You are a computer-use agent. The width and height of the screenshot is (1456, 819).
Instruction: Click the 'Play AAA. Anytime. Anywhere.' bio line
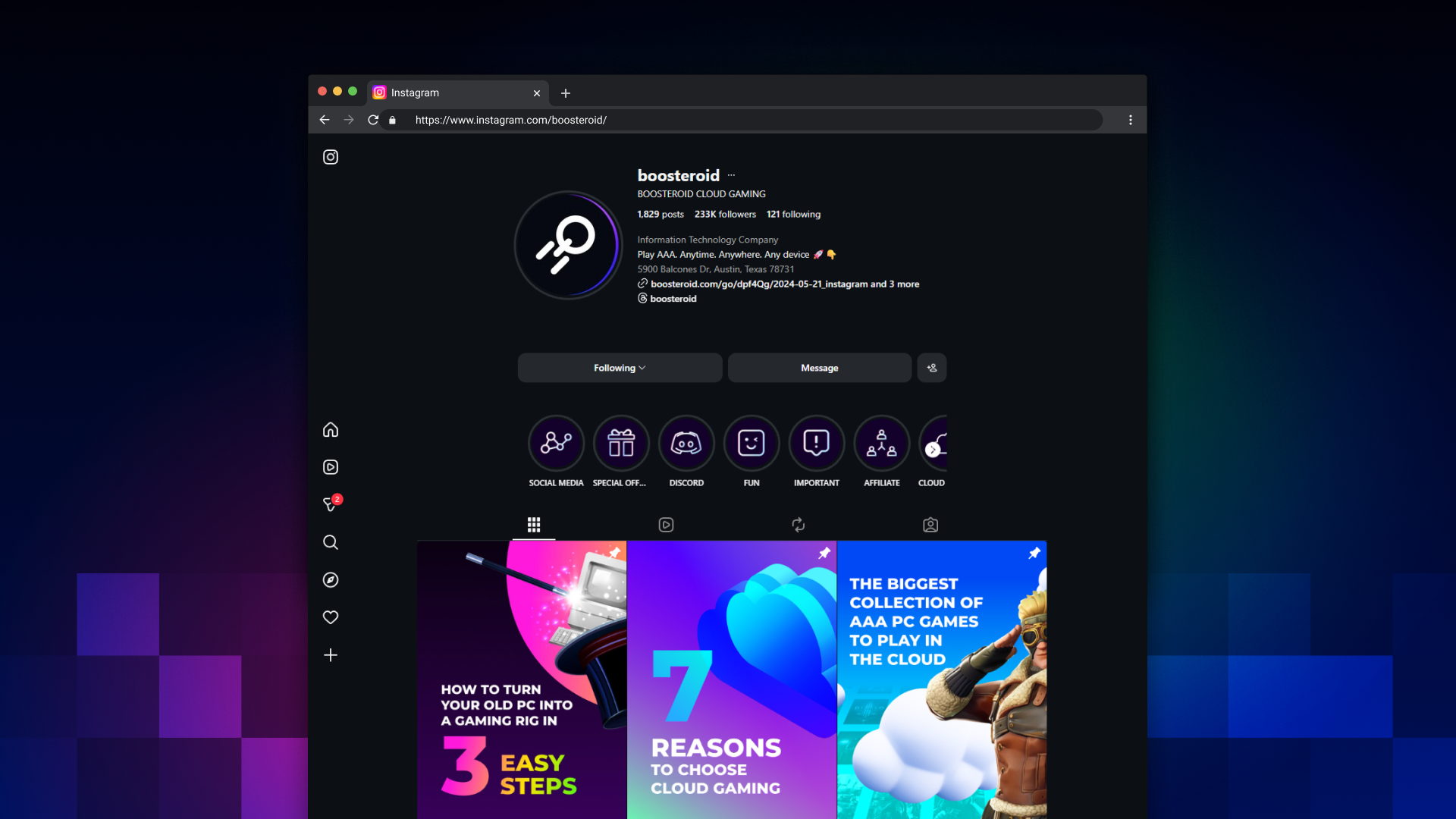(736, 255)
